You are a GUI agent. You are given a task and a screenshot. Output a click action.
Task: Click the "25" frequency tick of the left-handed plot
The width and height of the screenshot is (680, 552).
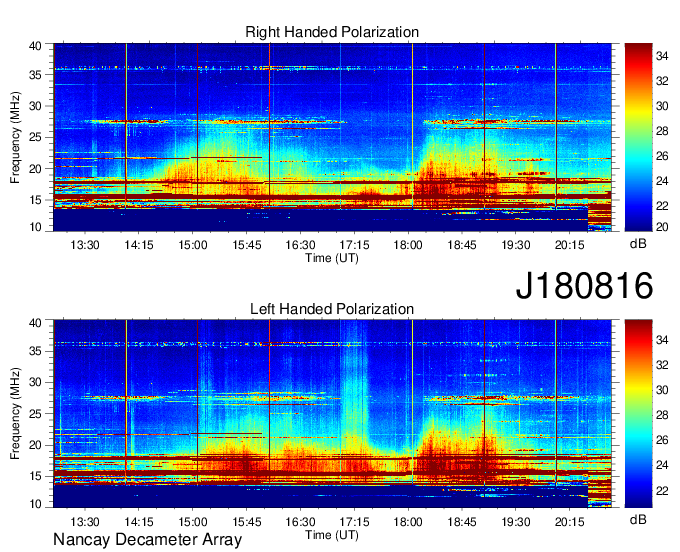35,414
